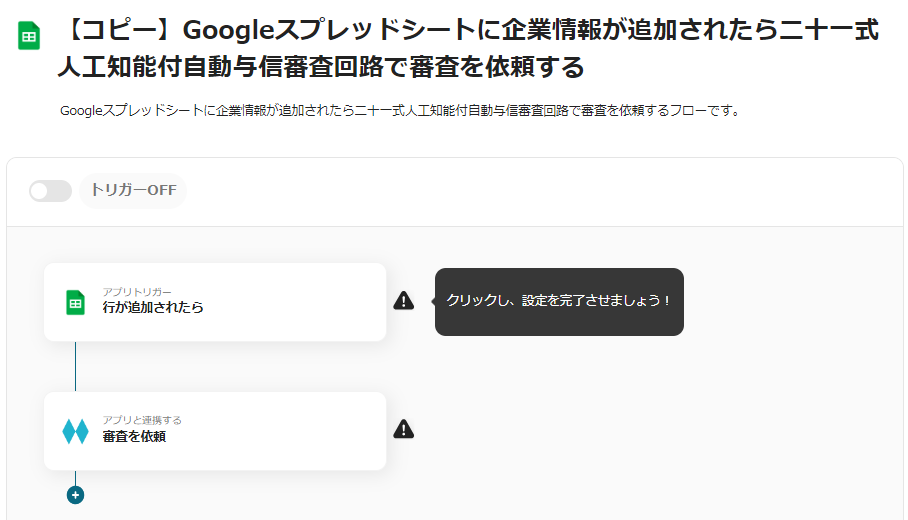The image size is (908, 520).
Task: Add a step with the plus button
Action: 76,495
